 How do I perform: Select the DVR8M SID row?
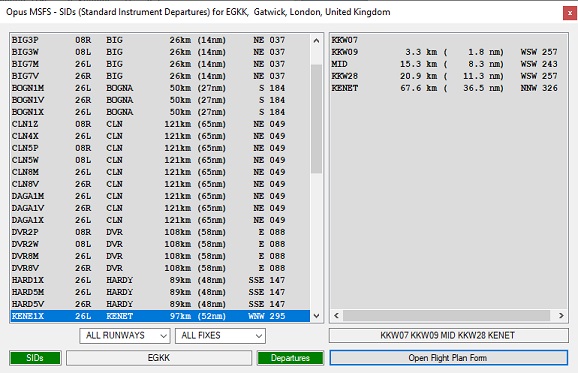[160, 256]
